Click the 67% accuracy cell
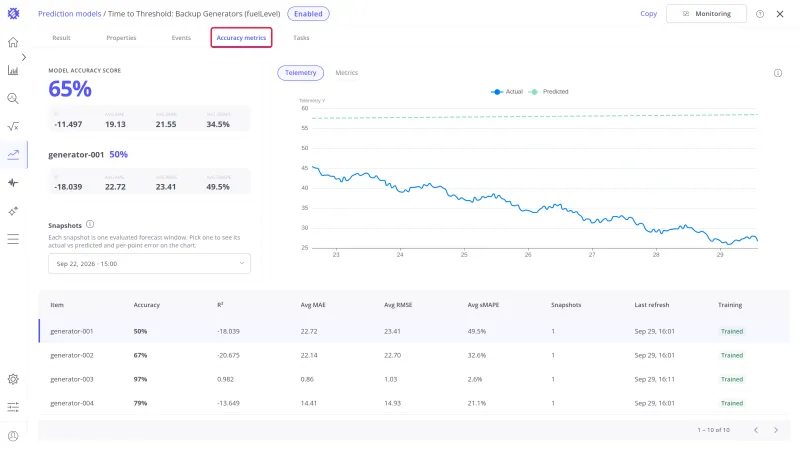 pos(140,355)
